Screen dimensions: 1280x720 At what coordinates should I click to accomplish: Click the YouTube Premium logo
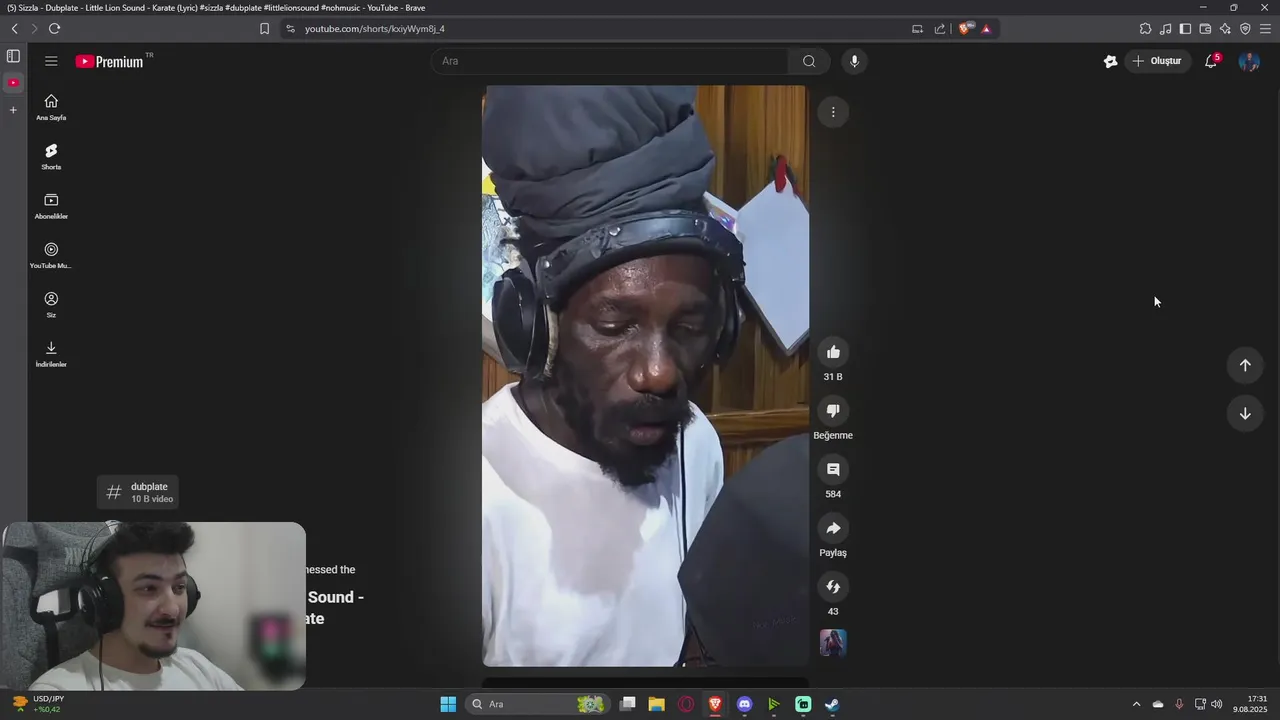pyautogui.click(x=110, y=61)
